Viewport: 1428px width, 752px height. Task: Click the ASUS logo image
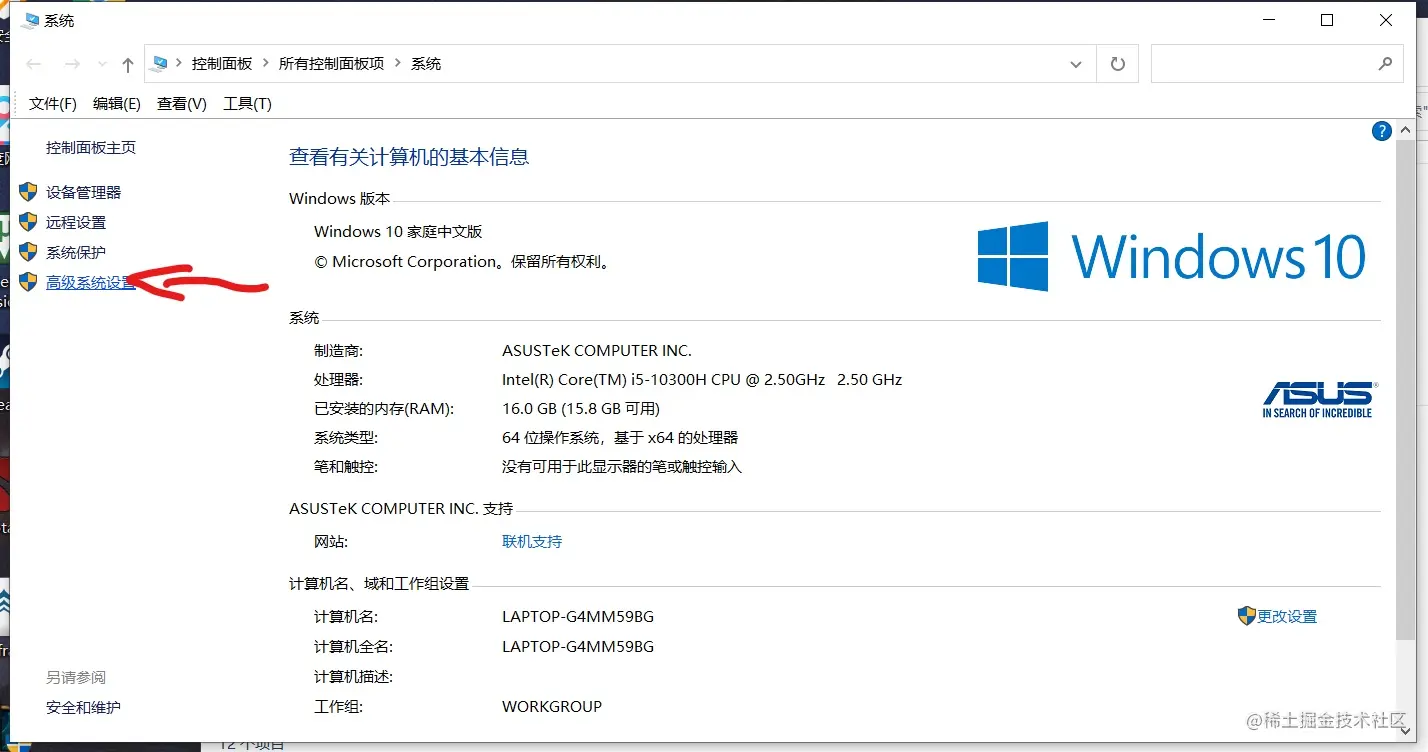pos(1318,399)
